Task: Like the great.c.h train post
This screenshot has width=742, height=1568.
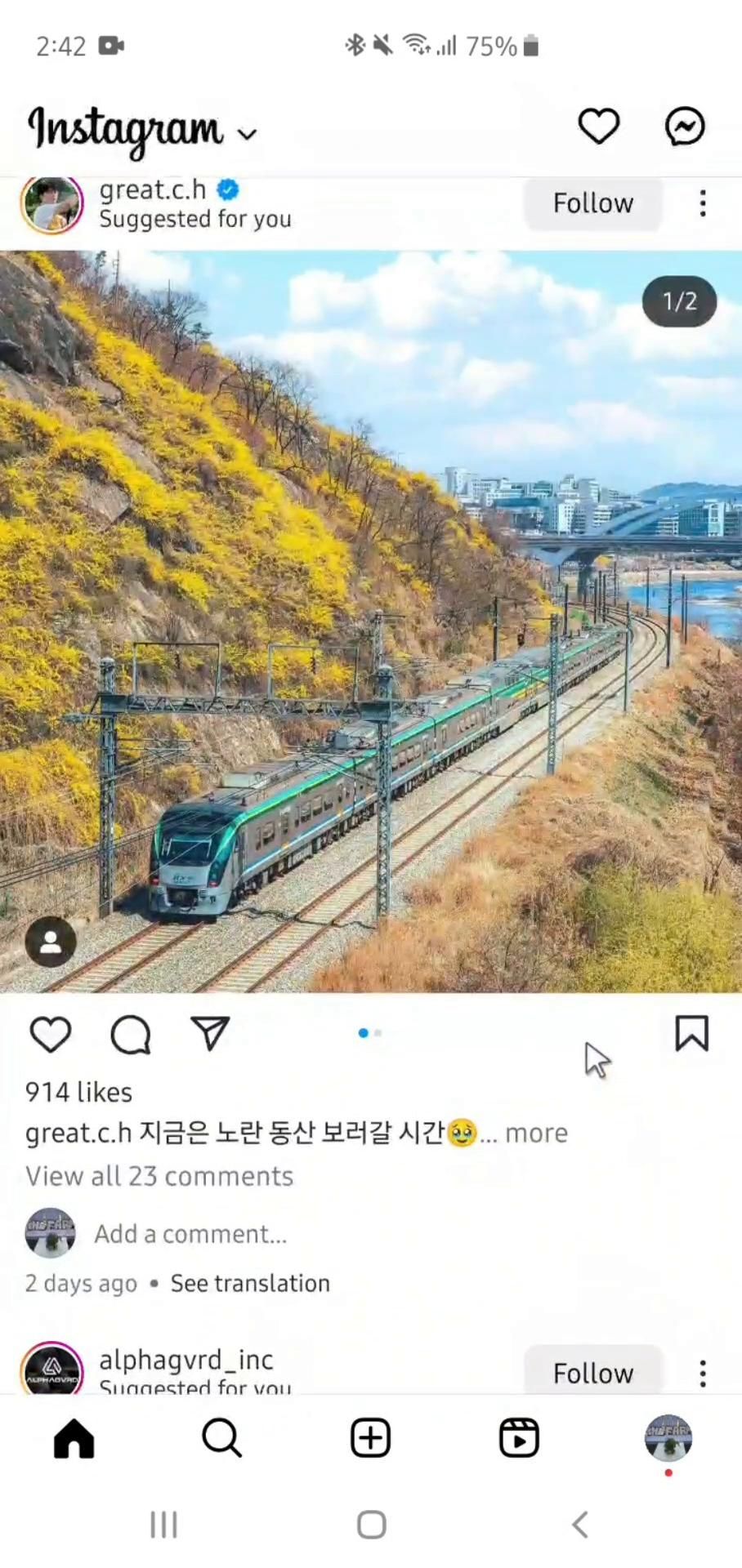Action: 51,1035
